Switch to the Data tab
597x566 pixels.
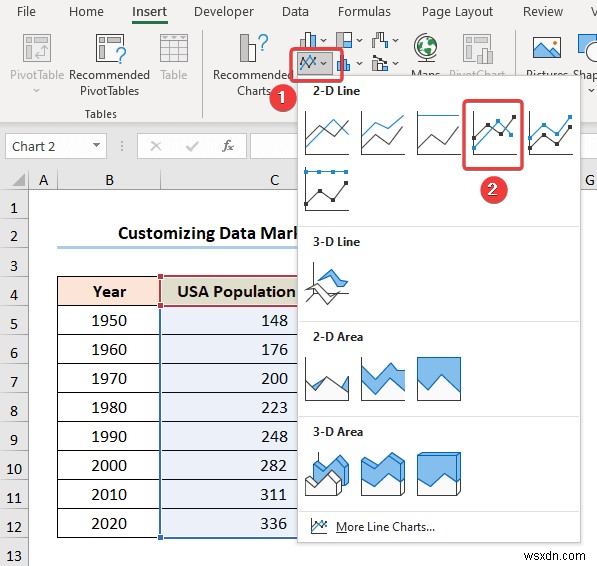295,12
